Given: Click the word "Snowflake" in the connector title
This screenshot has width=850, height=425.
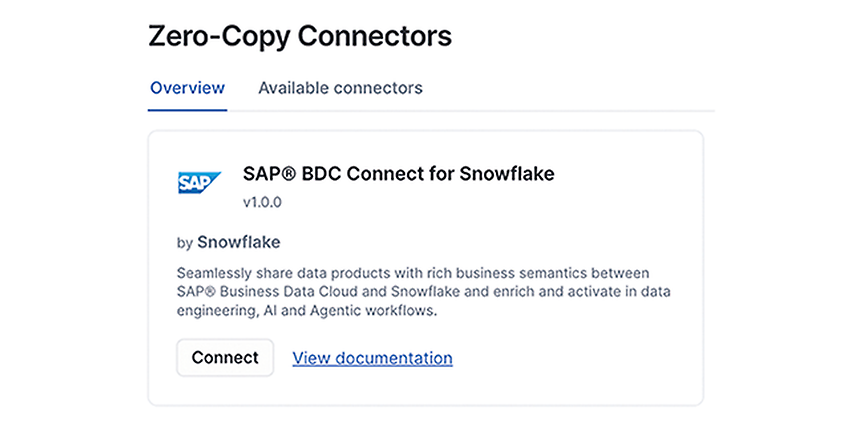Looking at the screenshot, I should point(507,174).
